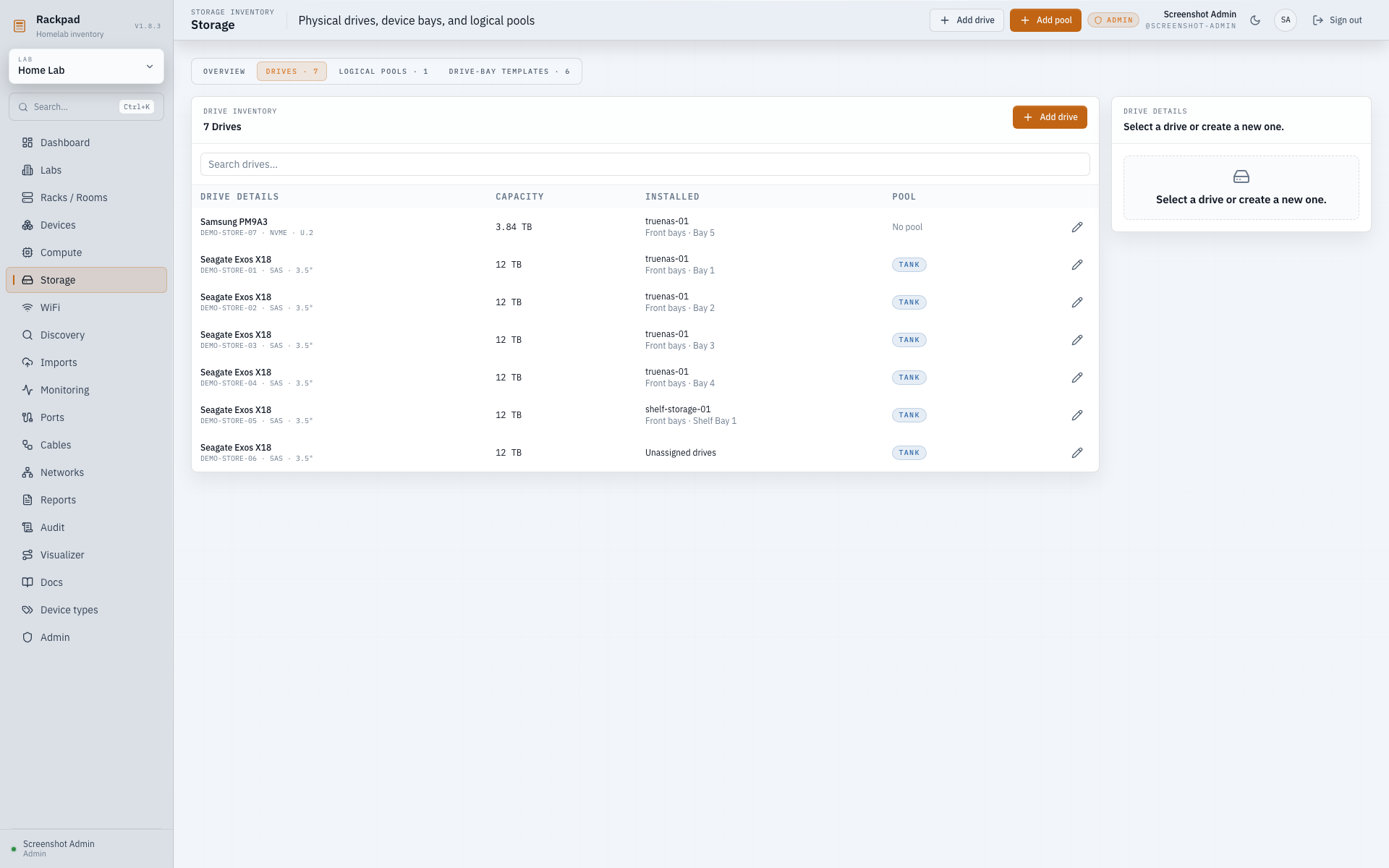Open the Audit log page
The height and width of the screenshot is (868, 1389).
click(86, 527)
